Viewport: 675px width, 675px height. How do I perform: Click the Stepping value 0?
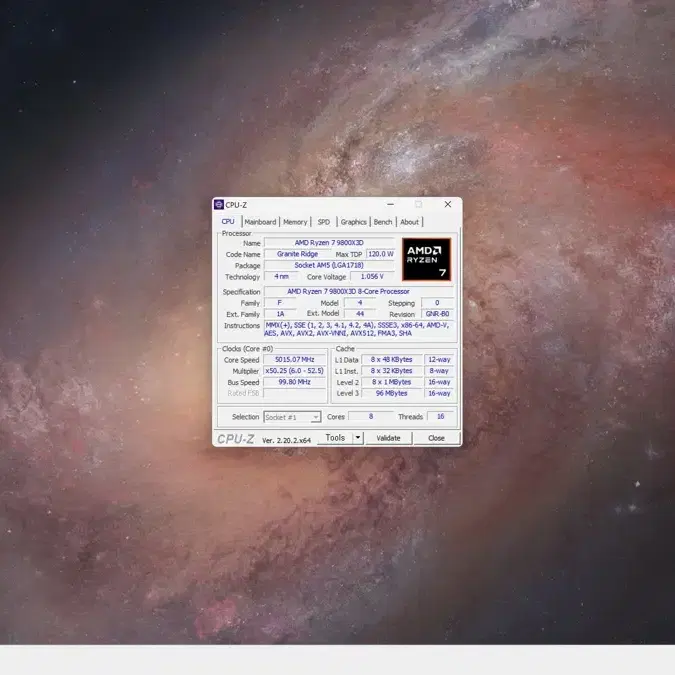(x=437, y=303)
